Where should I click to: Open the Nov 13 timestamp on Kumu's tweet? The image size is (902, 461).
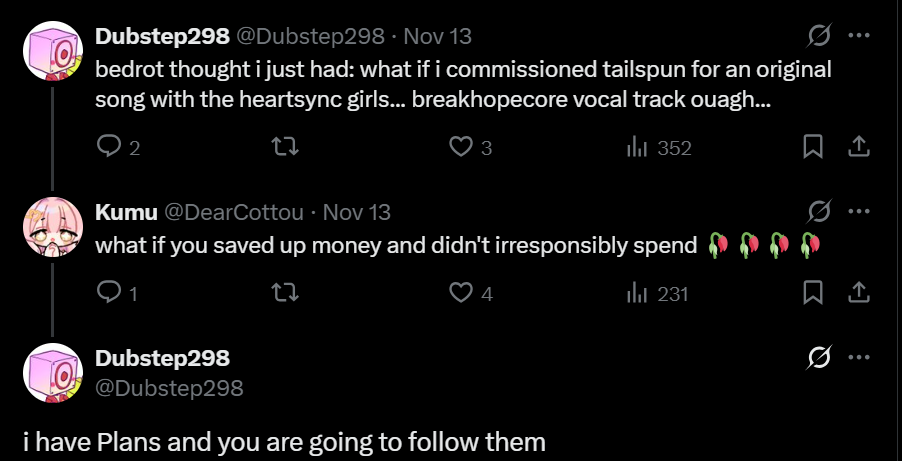pyautogui.click(x=357, y=212)
